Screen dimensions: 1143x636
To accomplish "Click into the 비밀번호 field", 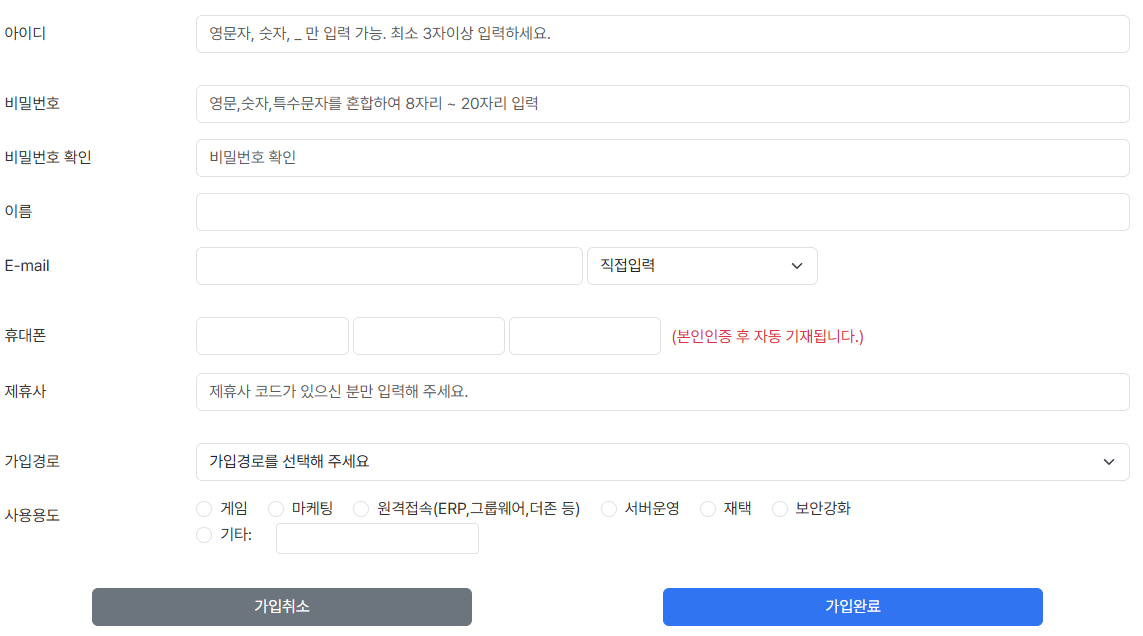I will tap(662, 104).
